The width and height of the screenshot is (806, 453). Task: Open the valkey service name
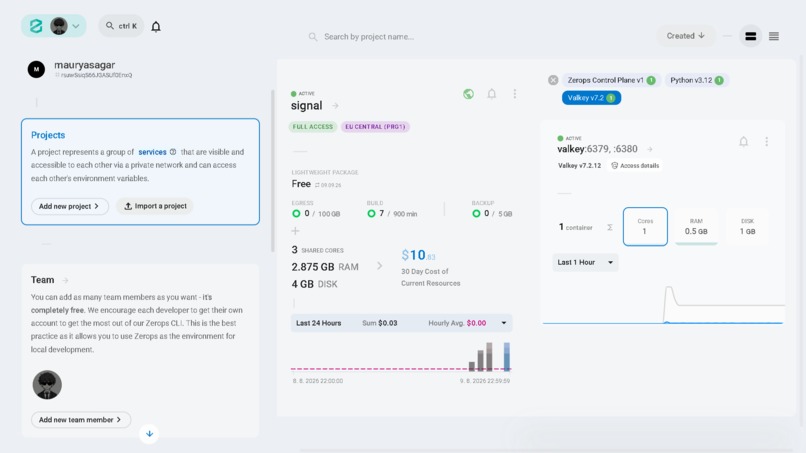(x=597, y=149)
